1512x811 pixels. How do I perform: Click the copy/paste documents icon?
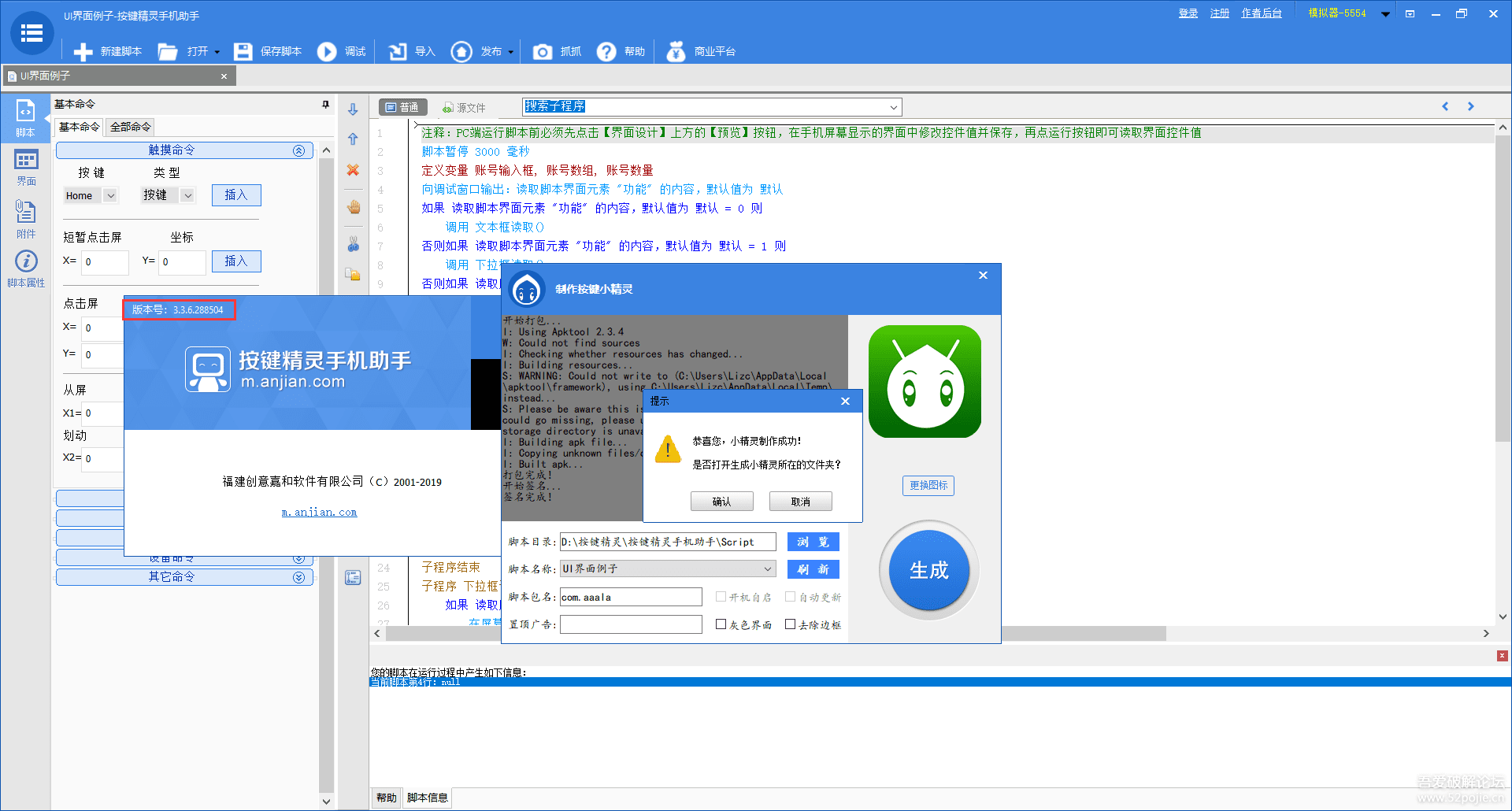(x=353, y=274)
